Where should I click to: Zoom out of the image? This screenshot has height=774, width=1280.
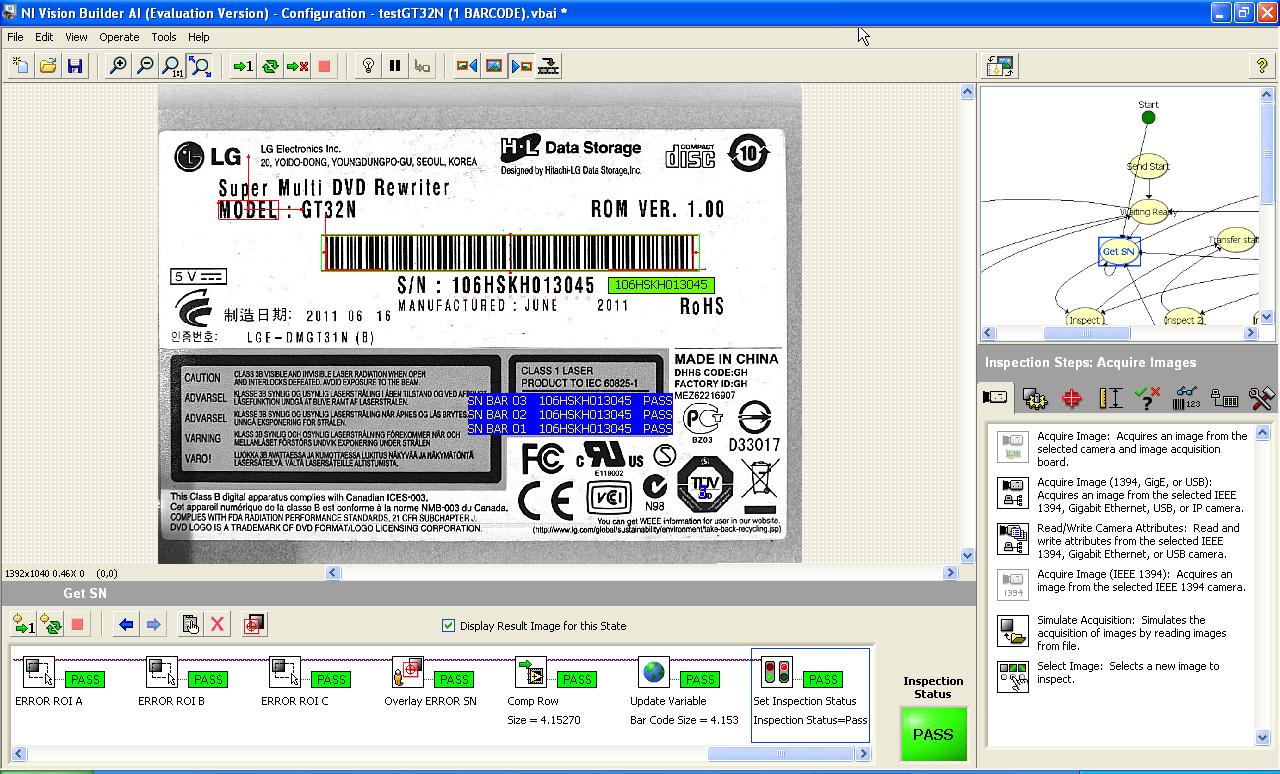pyautogui.click(x=145, y=66)
